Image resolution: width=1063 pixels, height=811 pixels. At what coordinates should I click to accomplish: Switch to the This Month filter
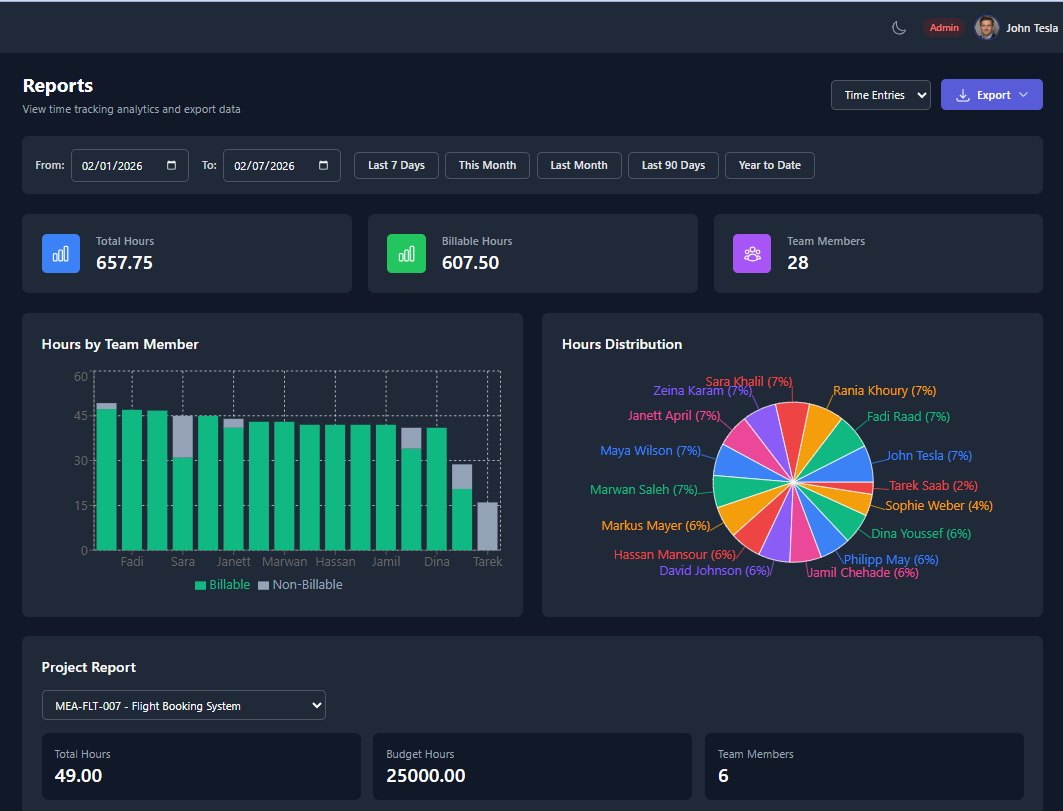tap(487, 165)
